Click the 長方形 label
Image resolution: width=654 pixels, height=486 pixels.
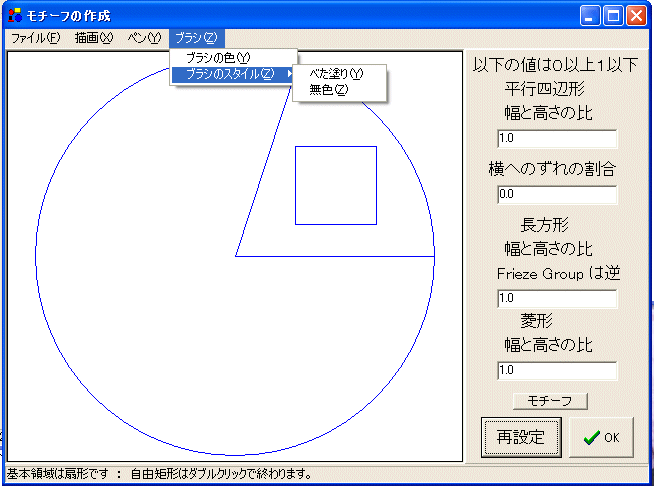pos(544,225)
